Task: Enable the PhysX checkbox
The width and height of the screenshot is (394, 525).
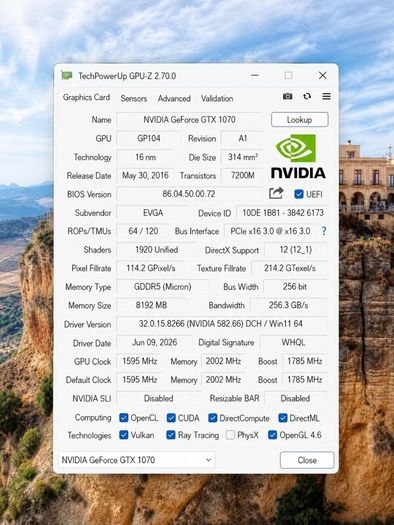Action: [x=230, y=435]
